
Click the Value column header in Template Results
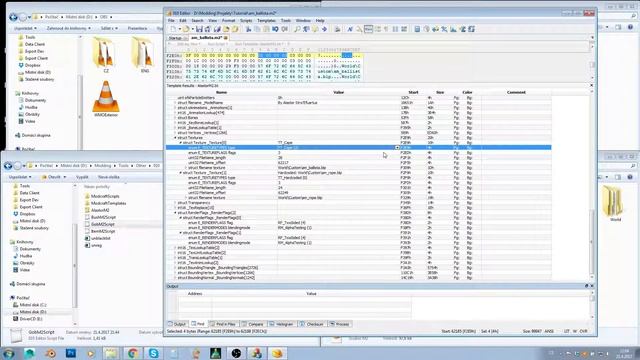click(339, 92)
